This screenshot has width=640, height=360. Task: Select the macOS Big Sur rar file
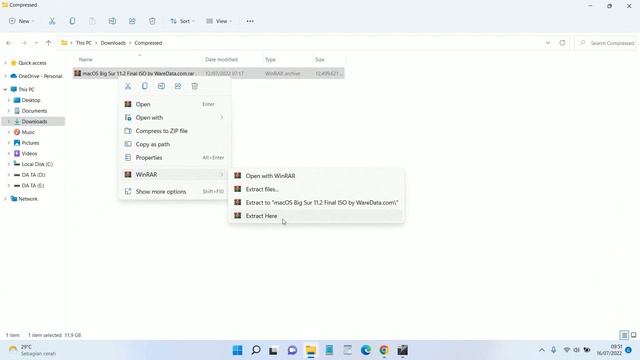[209, 73]
